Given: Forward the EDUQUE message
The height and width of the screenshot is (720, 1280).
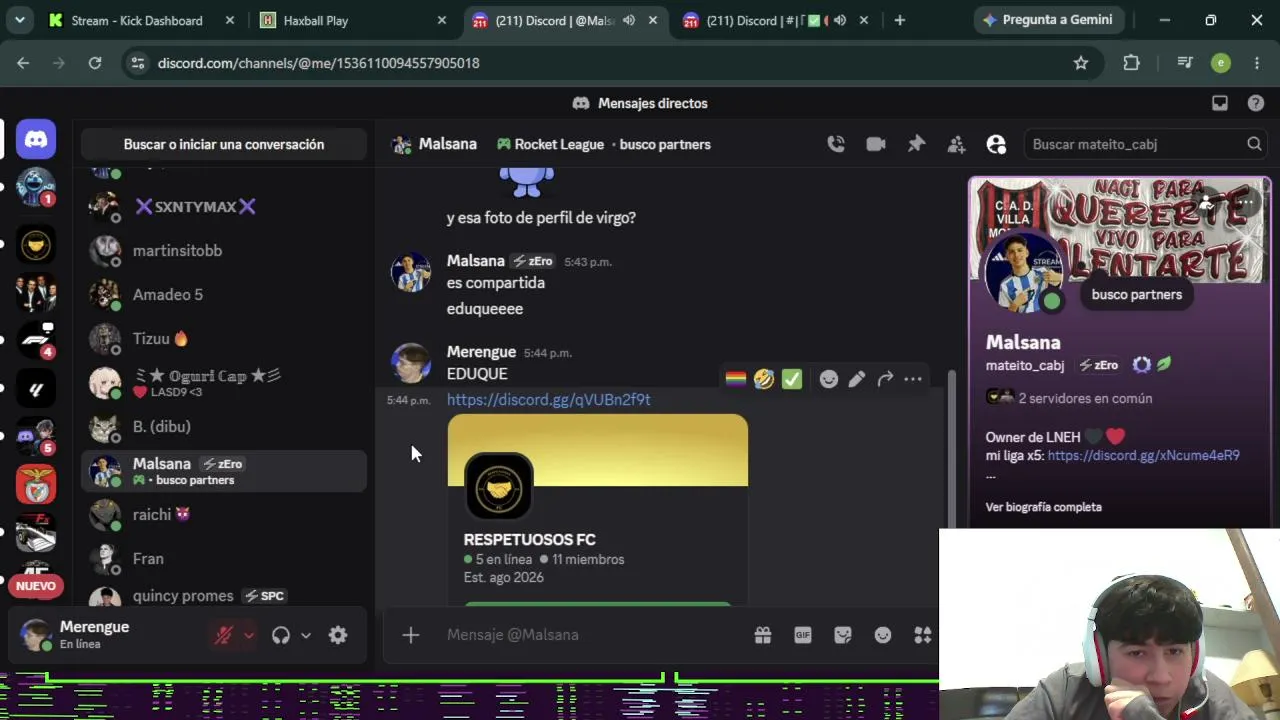Looking at the screenshot, I should 885,379.
